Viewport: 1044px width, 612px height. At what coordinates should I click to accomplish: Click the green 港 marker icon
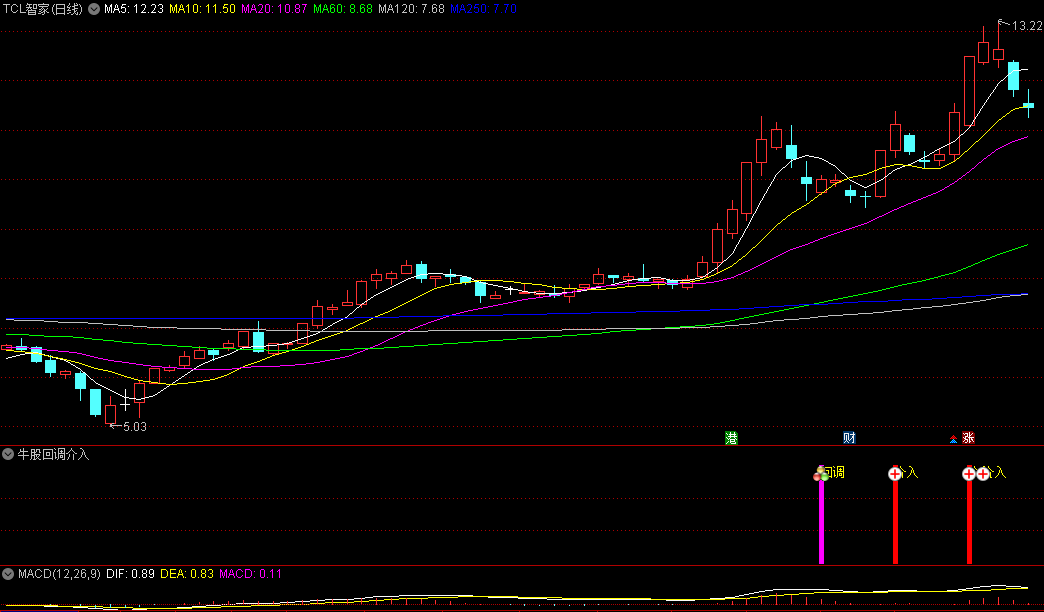tap(731, 438)
